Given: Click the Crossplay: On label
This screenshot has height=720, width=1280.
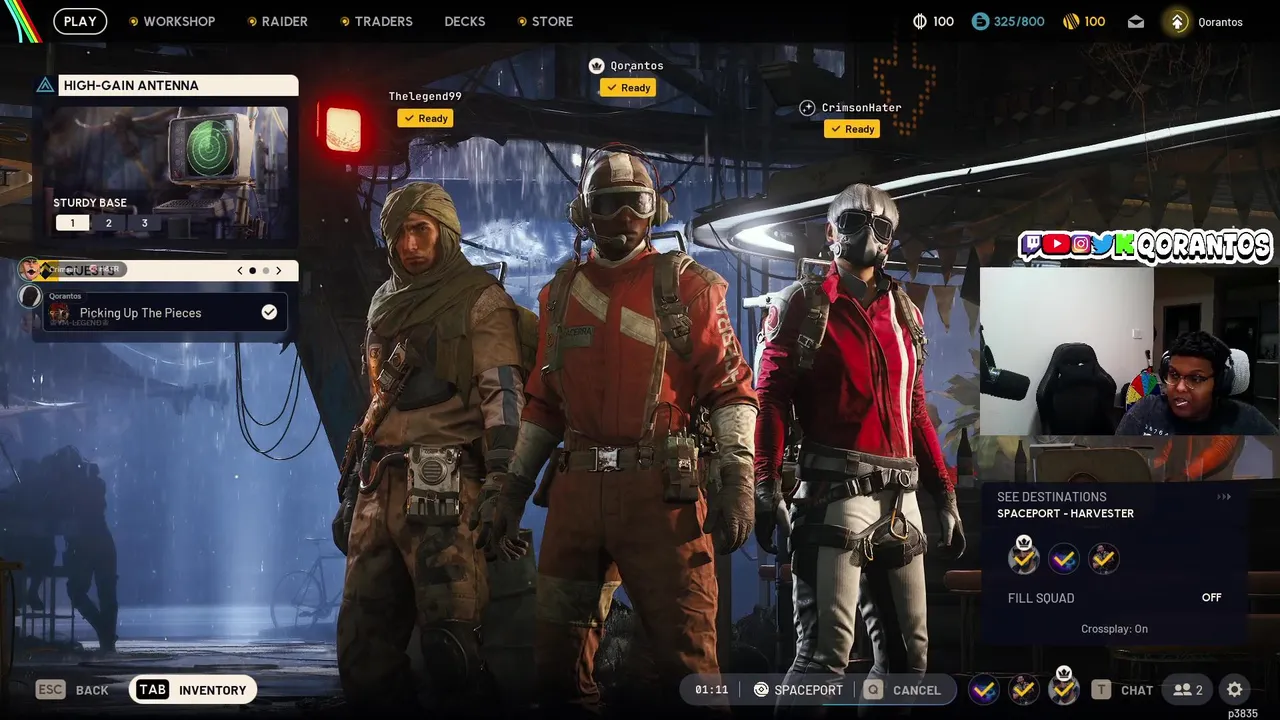Looking at the screenshot, I should [1114, 629].
